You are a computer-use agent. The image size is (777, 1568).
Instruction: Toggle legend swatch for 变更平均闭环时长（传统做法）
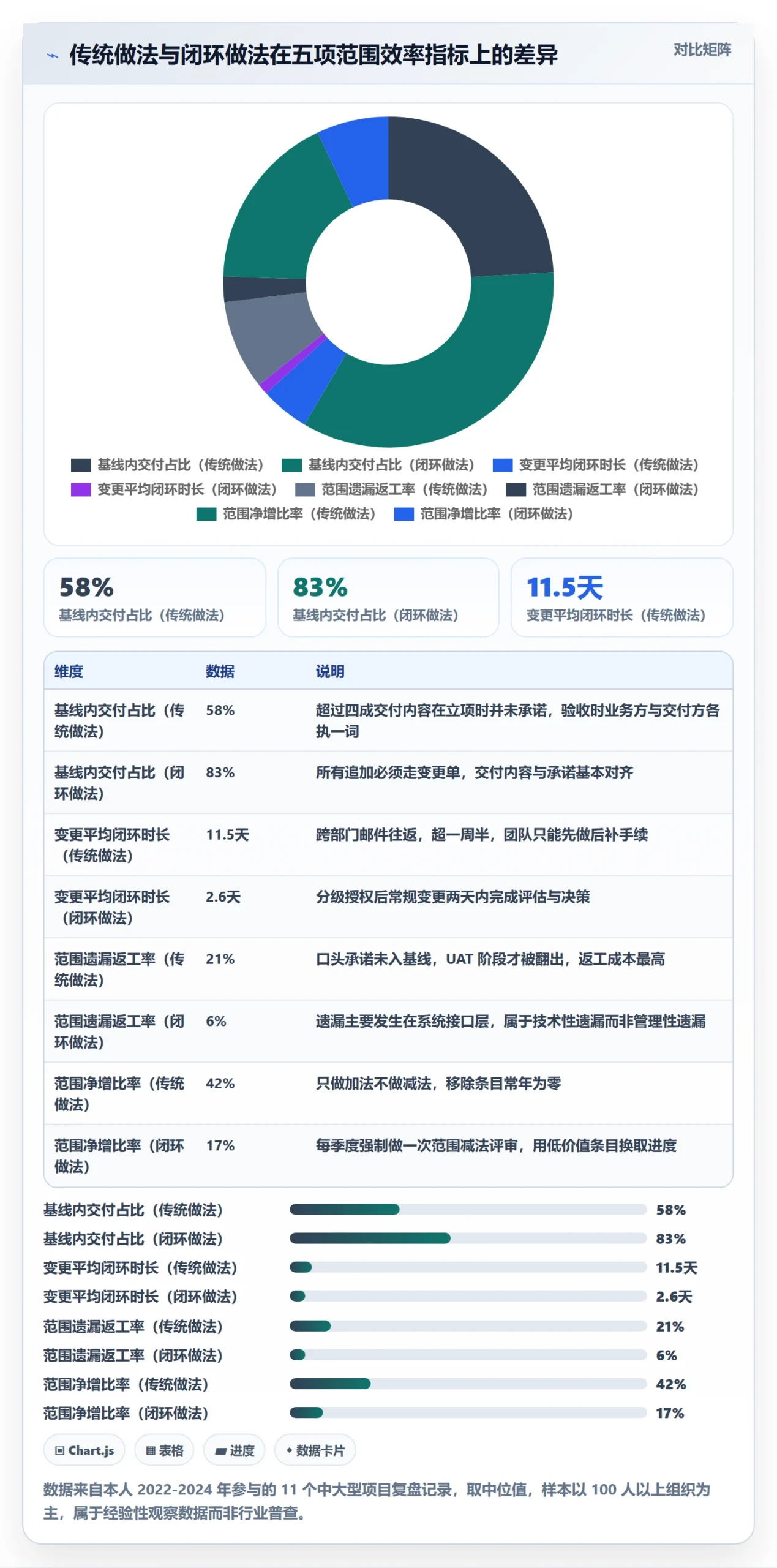click(x=502, y=465)
